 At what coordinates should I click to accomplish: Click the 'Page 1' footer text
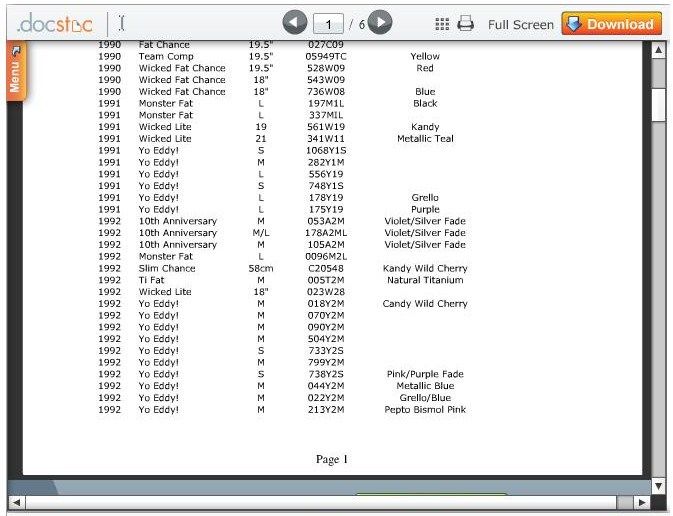[332, 459]
